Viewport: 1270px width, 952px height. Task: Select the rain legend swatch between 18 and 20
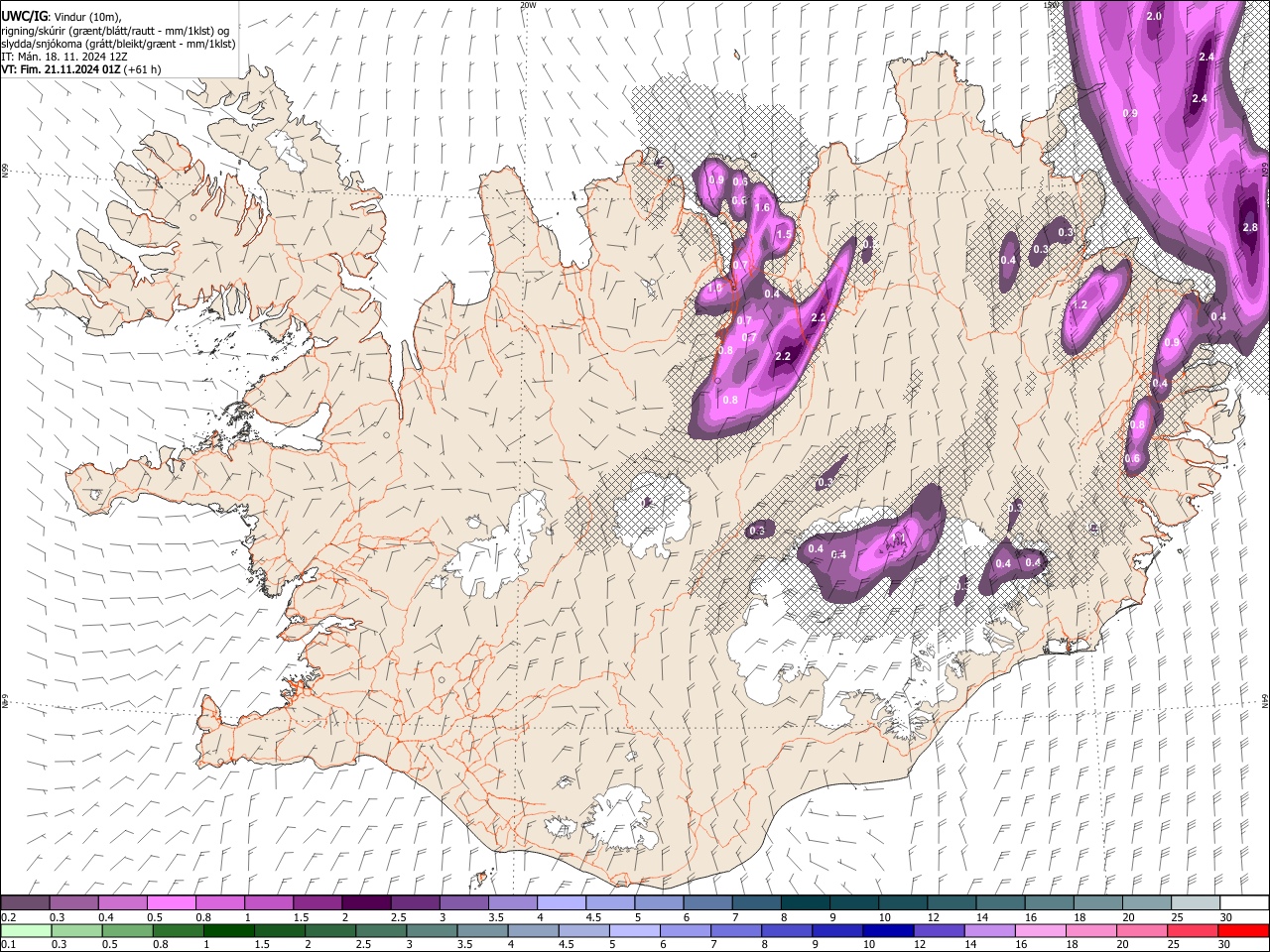1092,930
